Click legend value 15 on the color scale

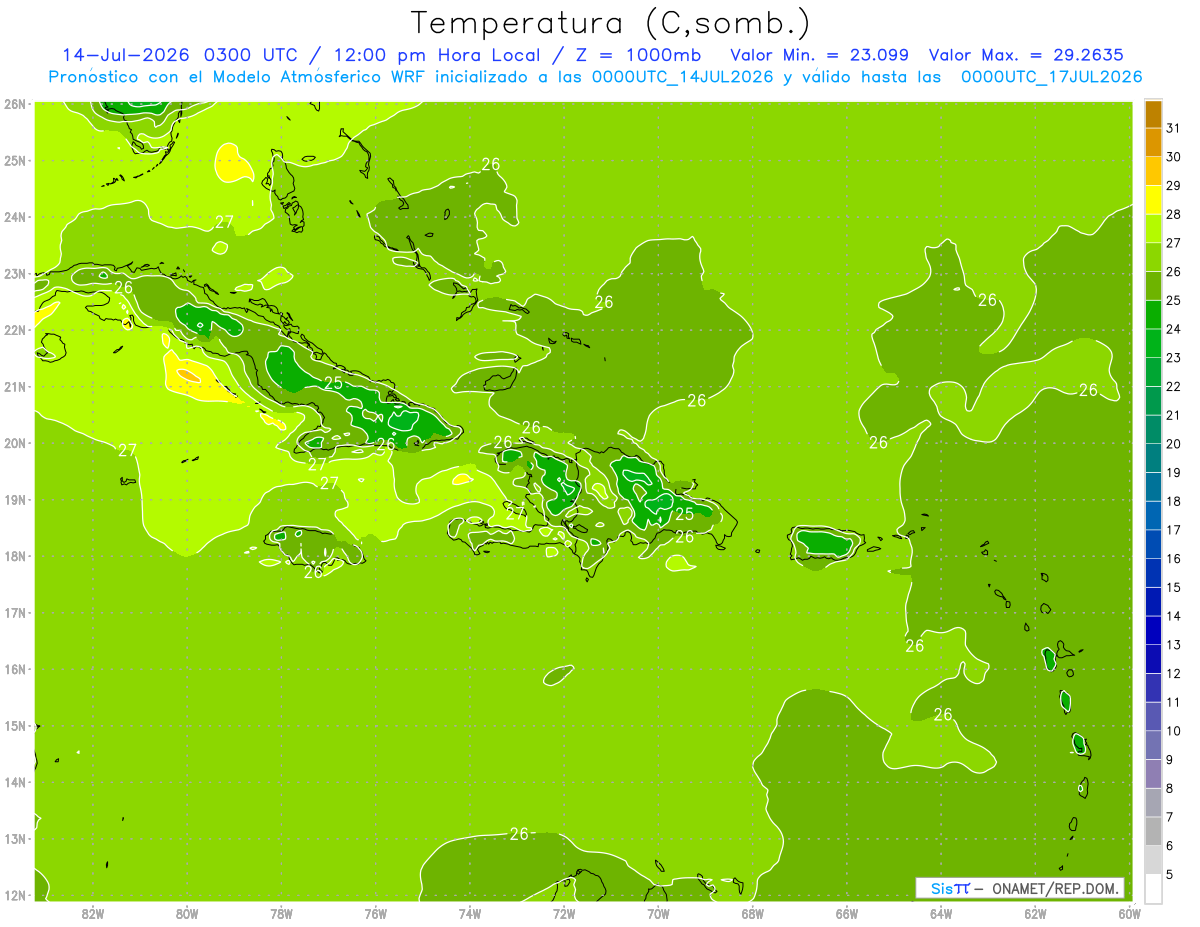pos(1173,587)
